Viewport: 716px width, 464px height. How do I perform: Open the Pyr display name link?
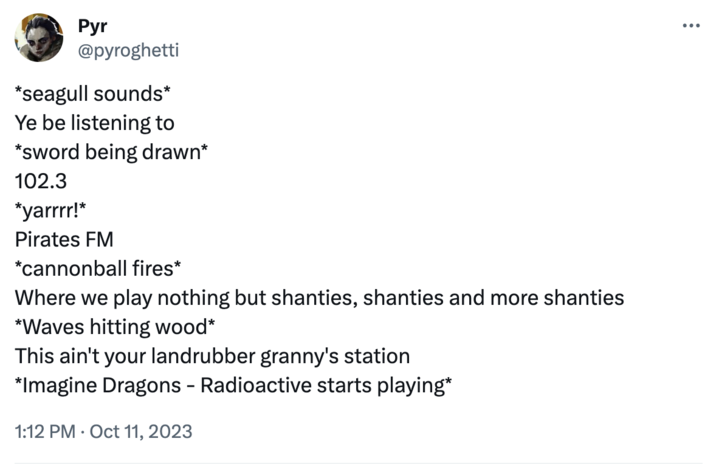(92, 26)
